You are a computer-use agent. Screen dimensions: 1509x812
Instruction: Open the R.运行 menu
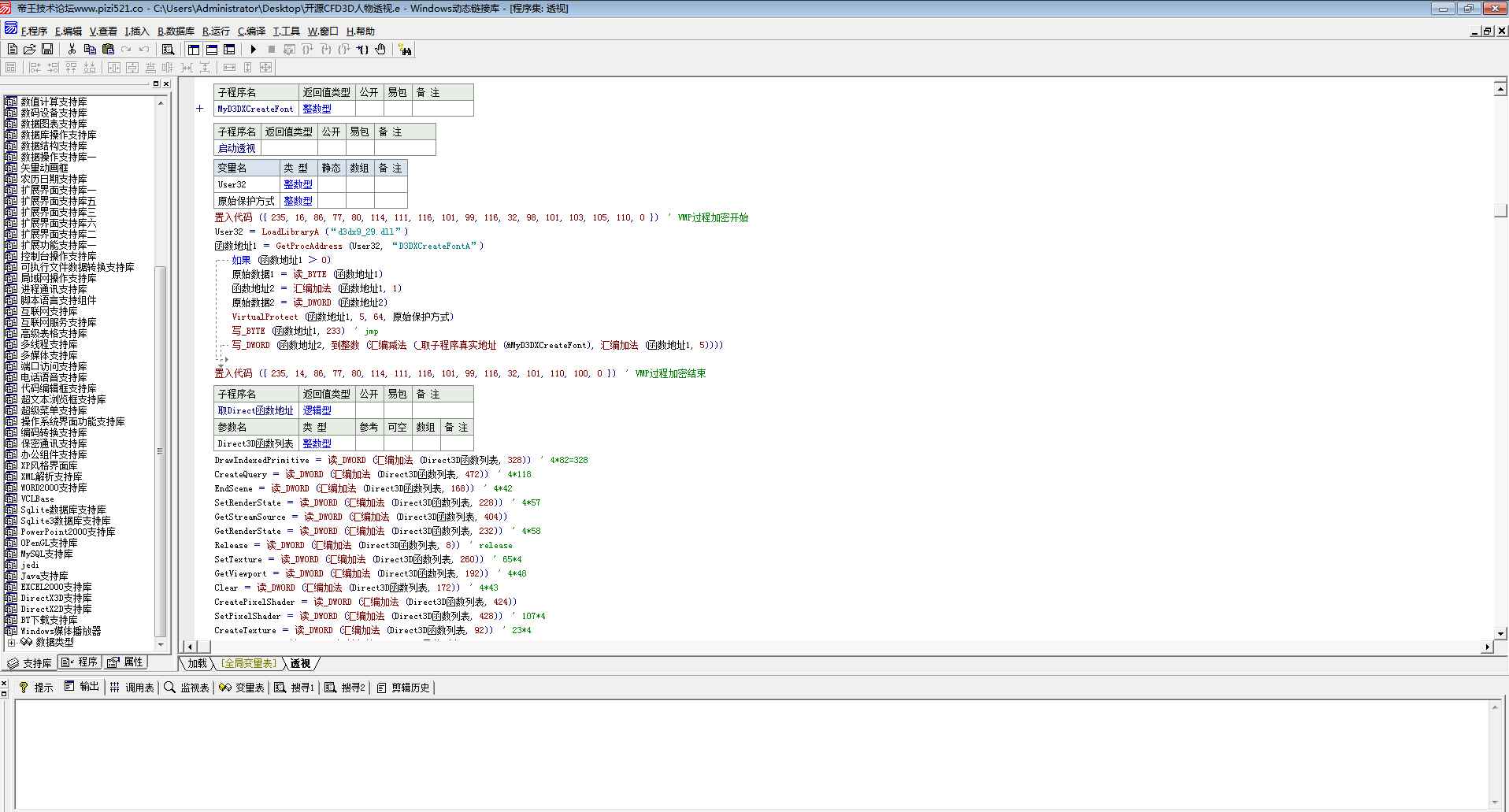click(x=216, y=32)
